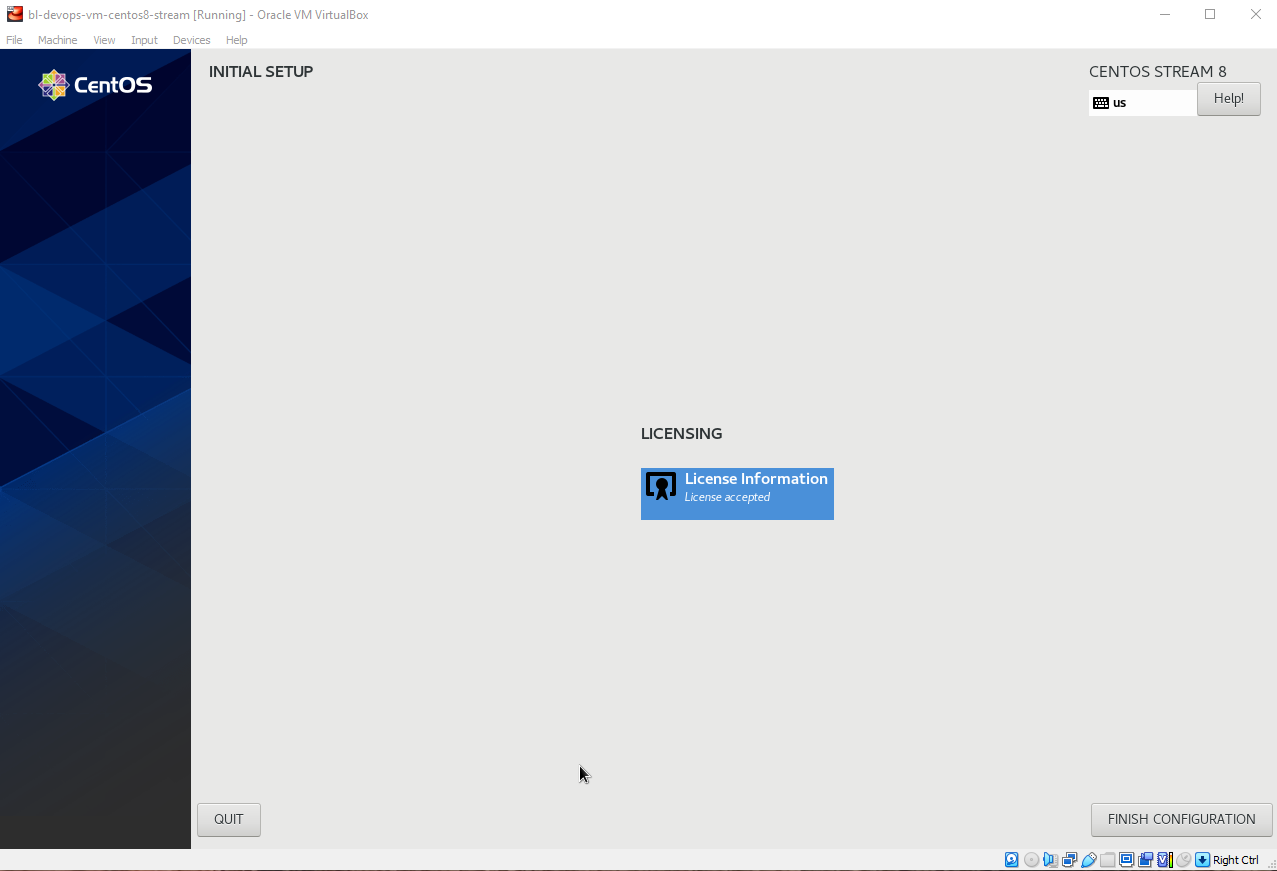Click the USB devices status icon
This screenshot has height=871, width=1277.
tap(1089, 860)
